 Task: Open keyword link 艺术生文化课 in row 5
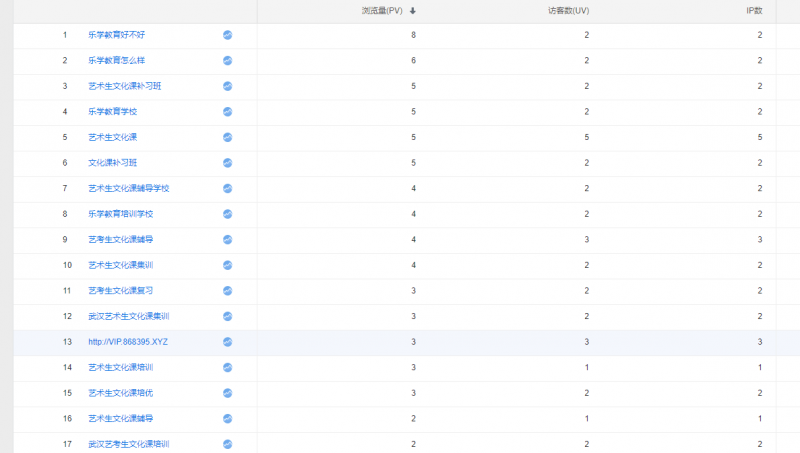pyautogui.click(x=112, y=137)
